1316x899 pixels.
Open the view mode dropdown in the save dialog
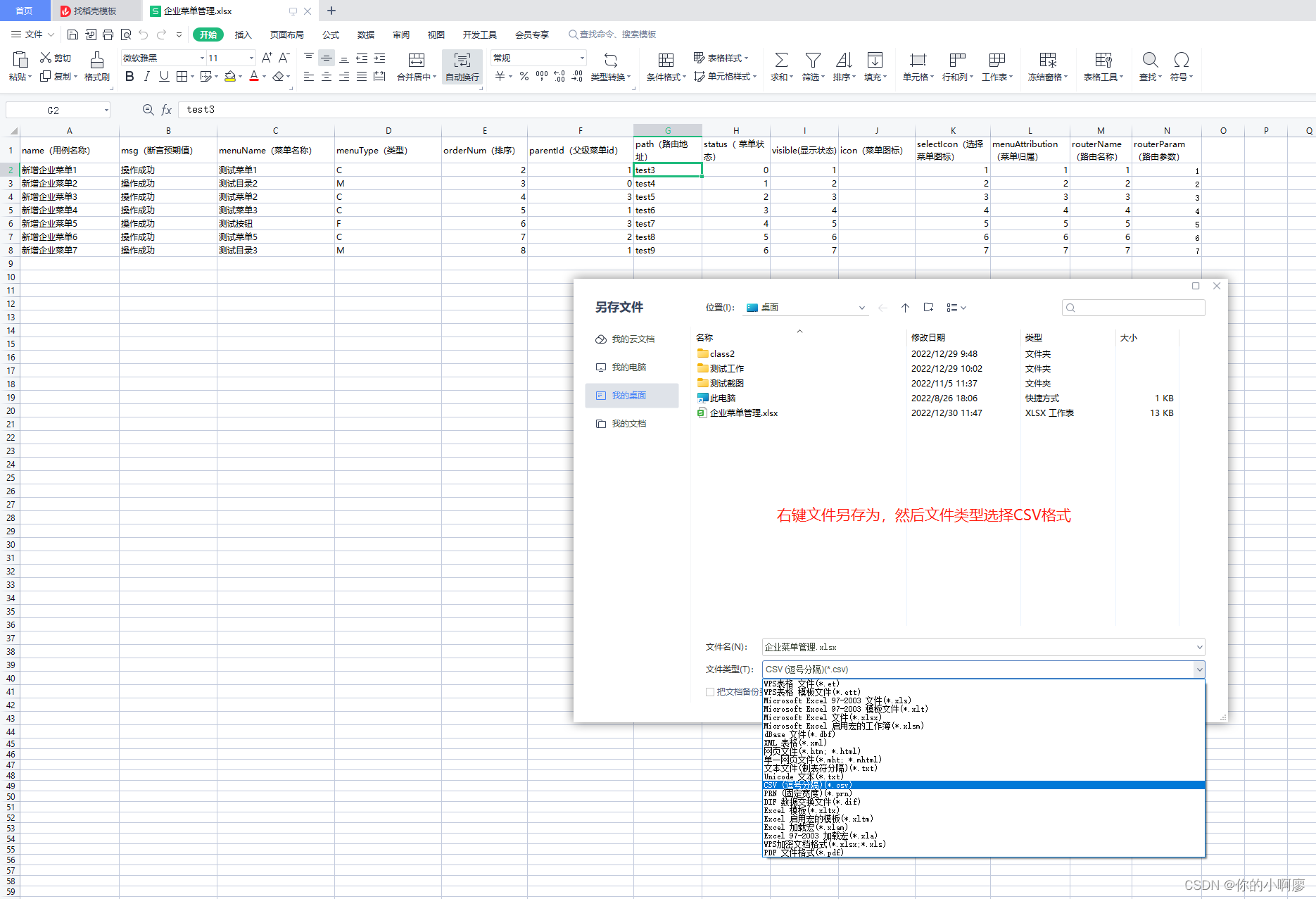[956, 308]
